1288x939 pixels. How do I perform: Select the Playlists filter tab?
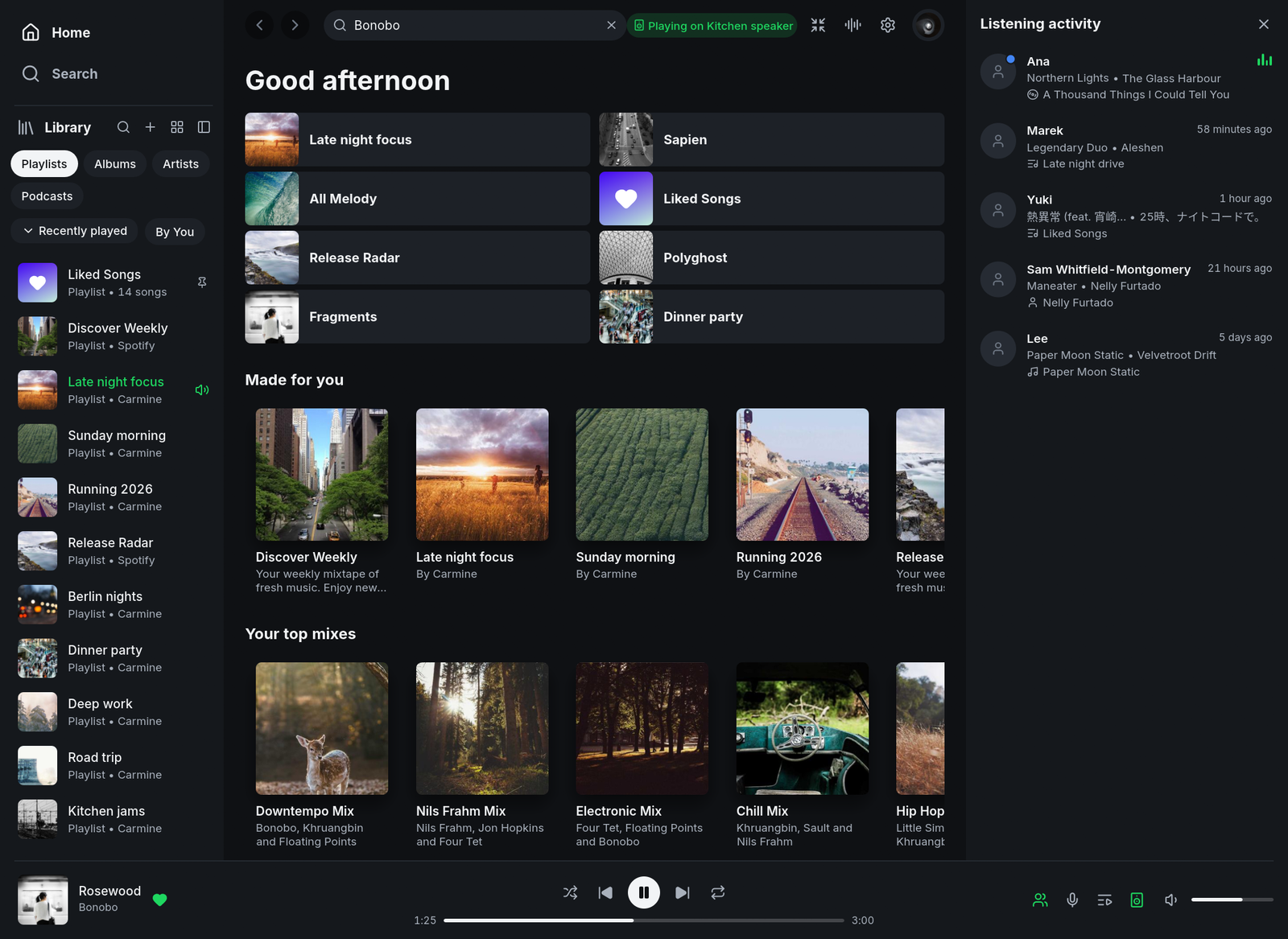coord(44,163)
